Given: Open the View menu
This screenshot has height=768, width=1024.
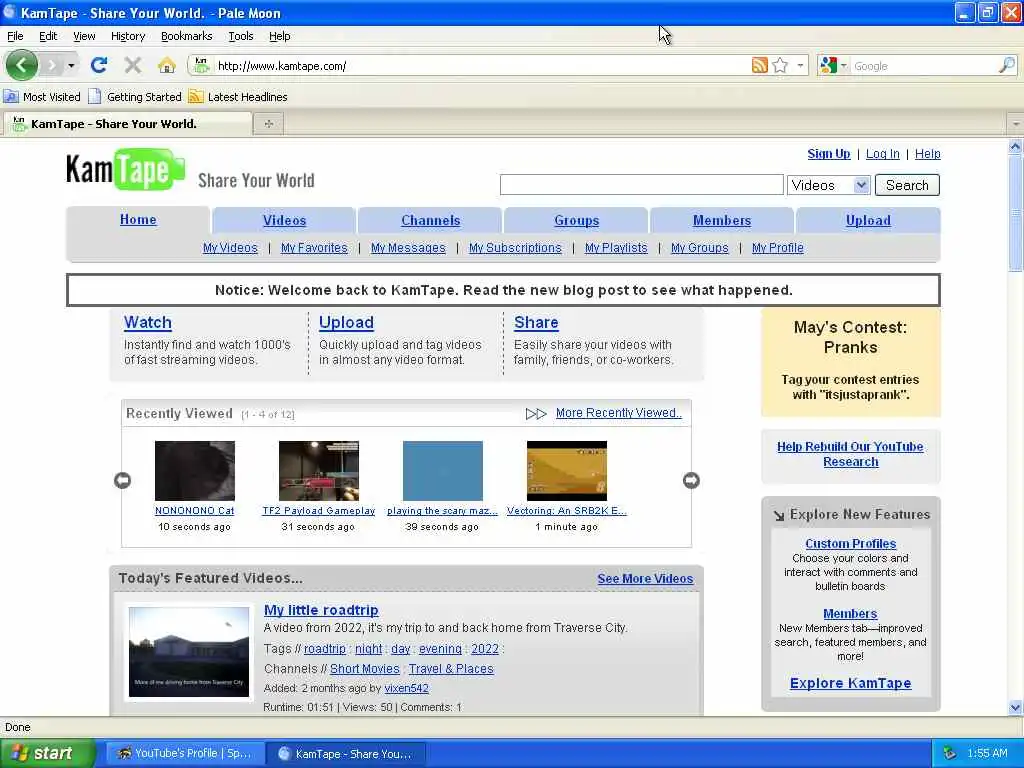Looking at the screenshot, I should click(x=84, y=36).
